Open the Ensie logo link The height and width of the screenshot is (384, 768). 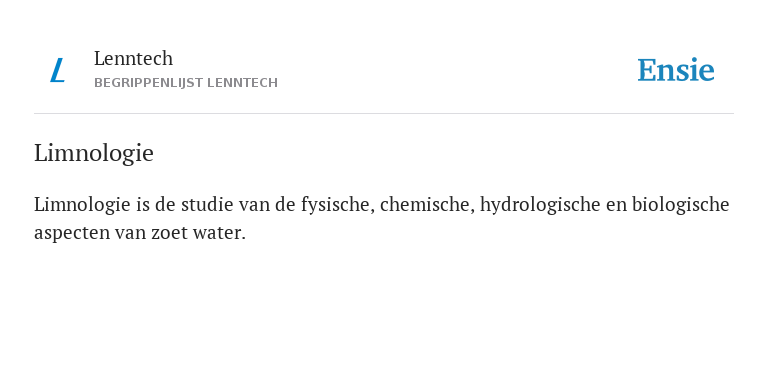click(x=675, y=70)
